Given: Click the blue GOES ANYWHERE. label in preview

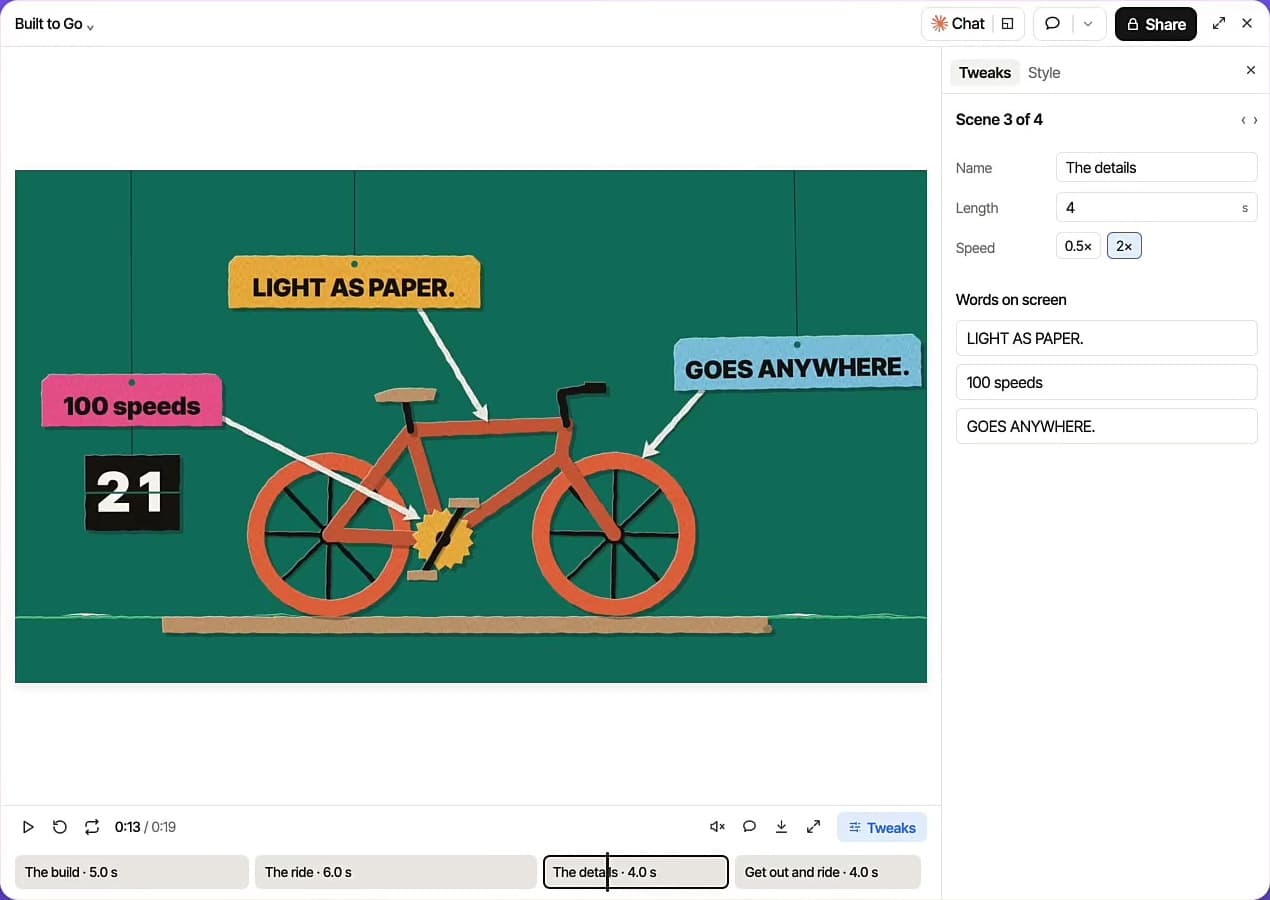Looking at the screenshot, I should pyautogui.click(x=797, y=364).
